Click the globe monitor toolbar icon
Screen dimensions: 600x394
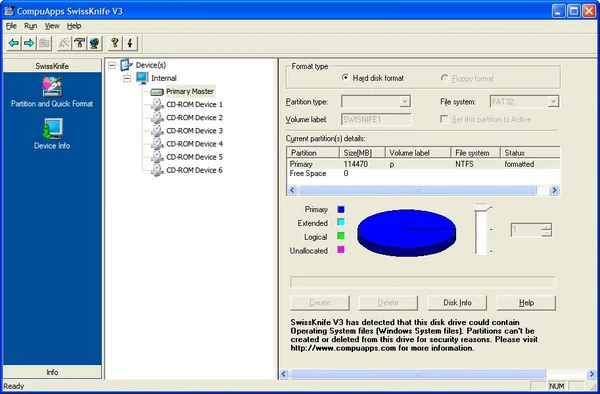click(x=94, y=43)
